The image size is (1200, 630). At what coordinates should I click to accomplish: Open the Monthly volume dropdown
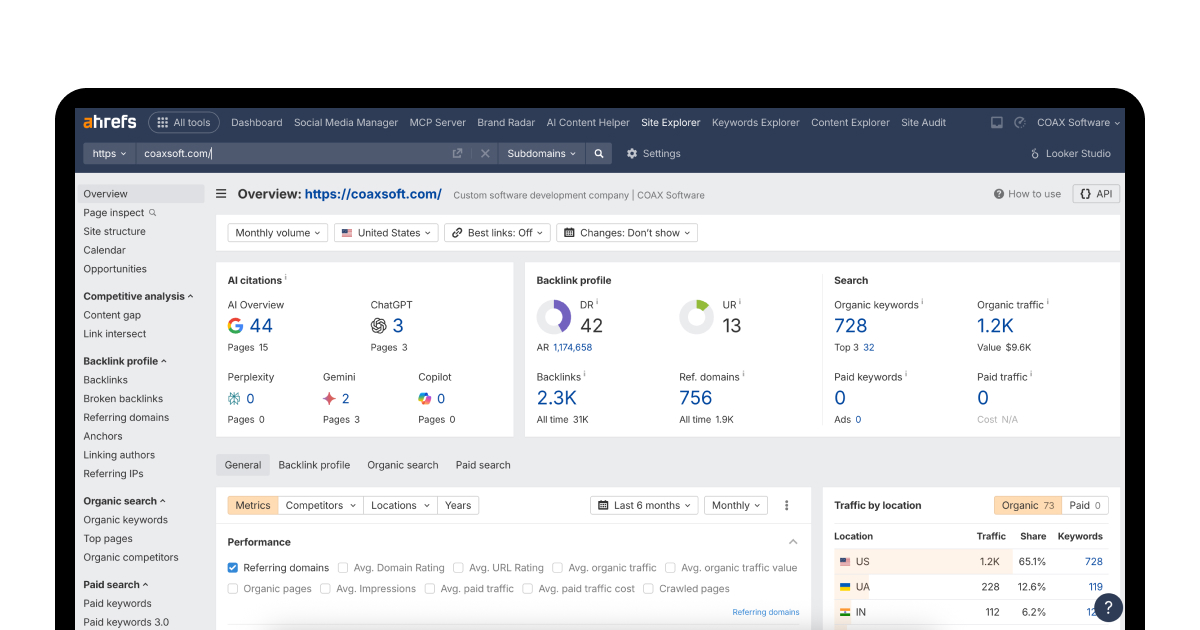(x=278, y=232)
